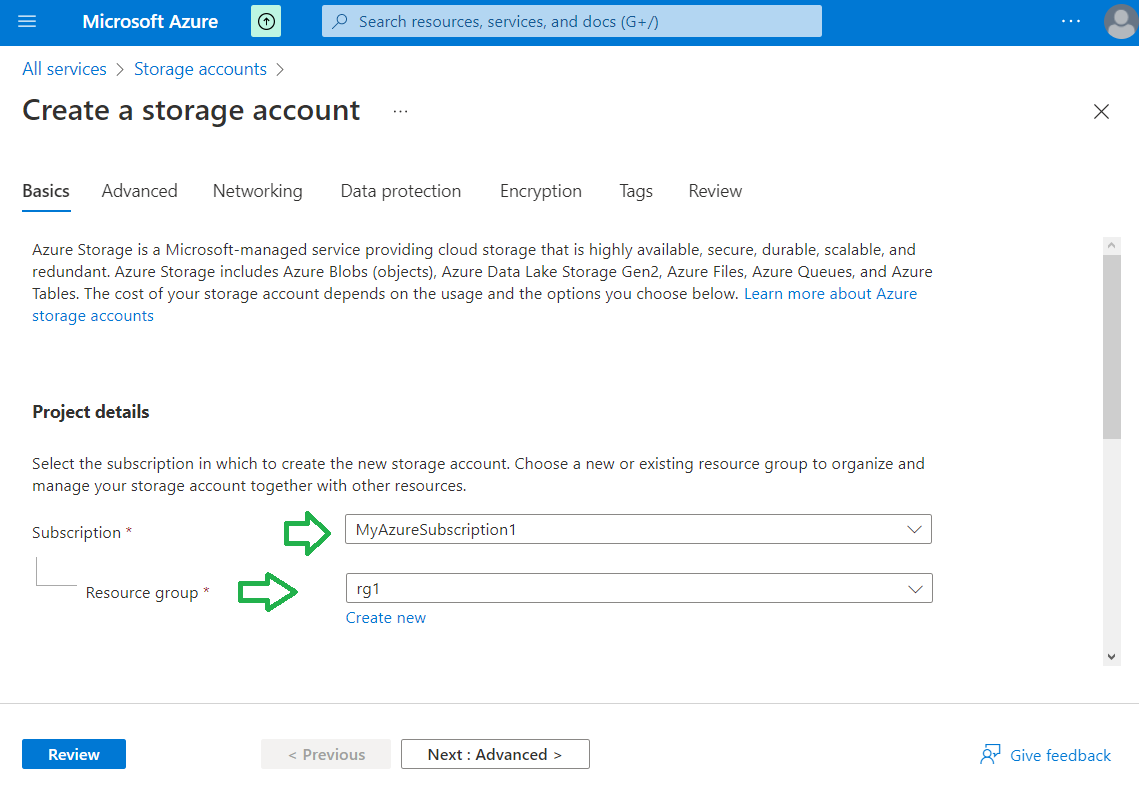Click Create new resource group link
The height and width of the screenshot is (795, 1139).
(386, 618)
